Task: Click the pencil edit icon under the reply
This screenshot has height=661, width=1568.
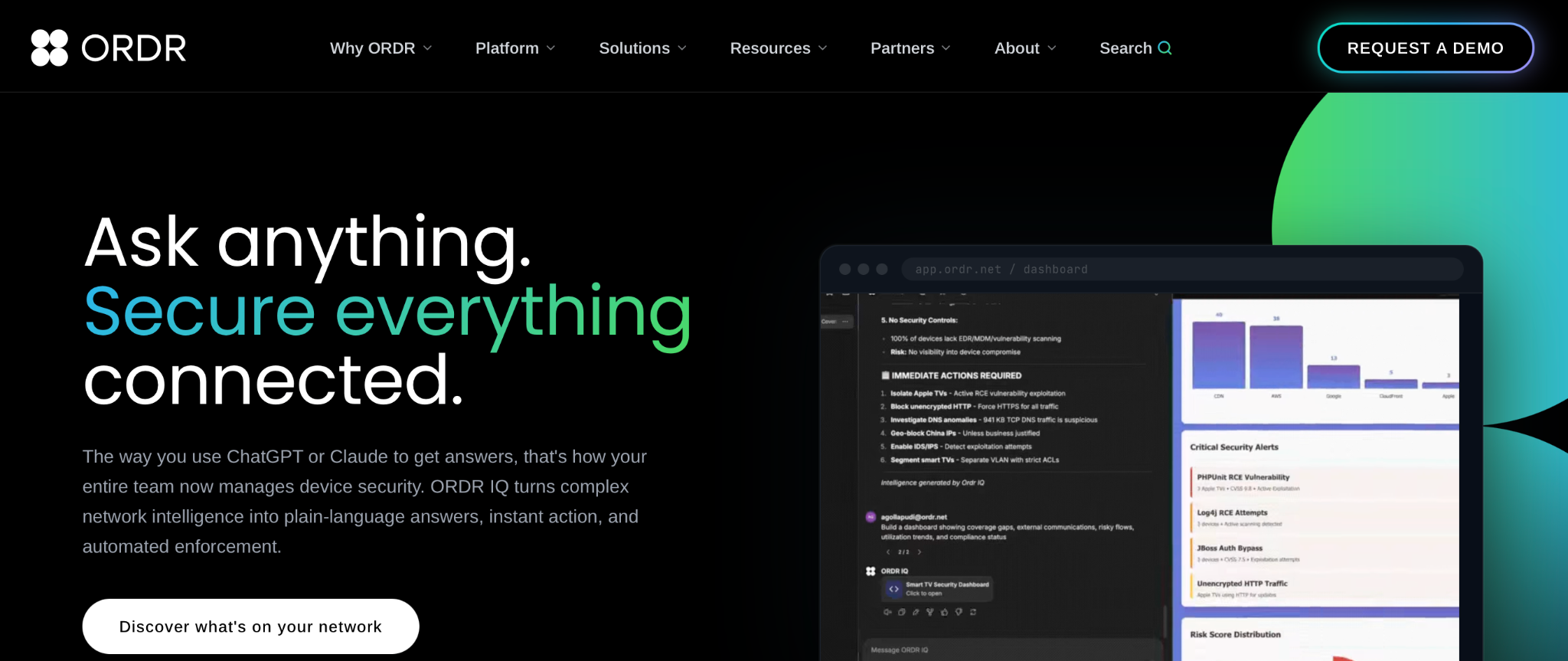Action: click(x=916, y=612)
